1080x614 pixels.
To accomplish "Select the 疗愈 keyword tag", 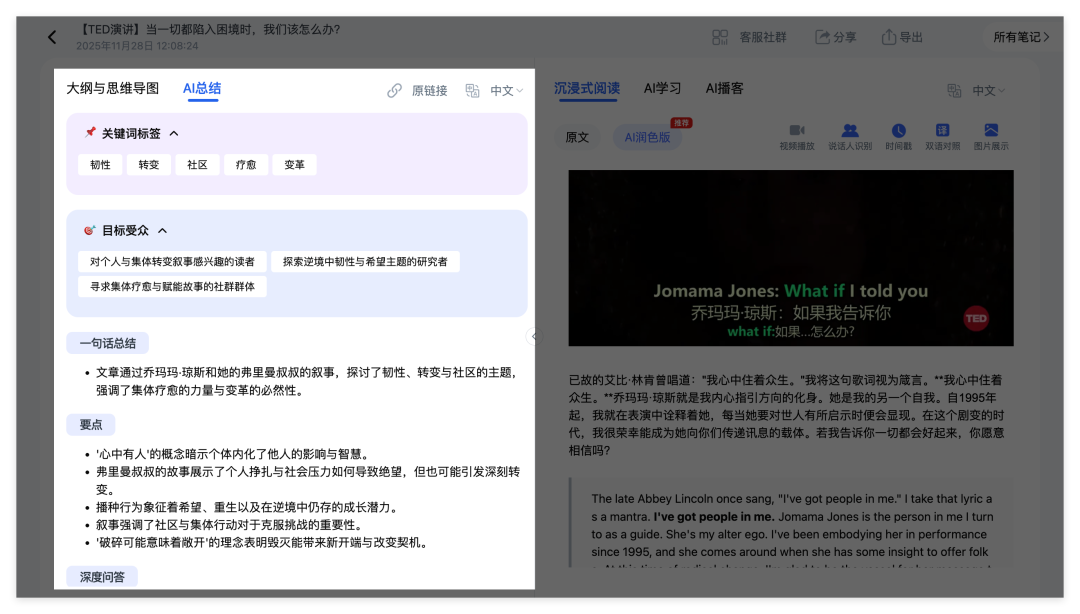I will click(x=246, y=165).
